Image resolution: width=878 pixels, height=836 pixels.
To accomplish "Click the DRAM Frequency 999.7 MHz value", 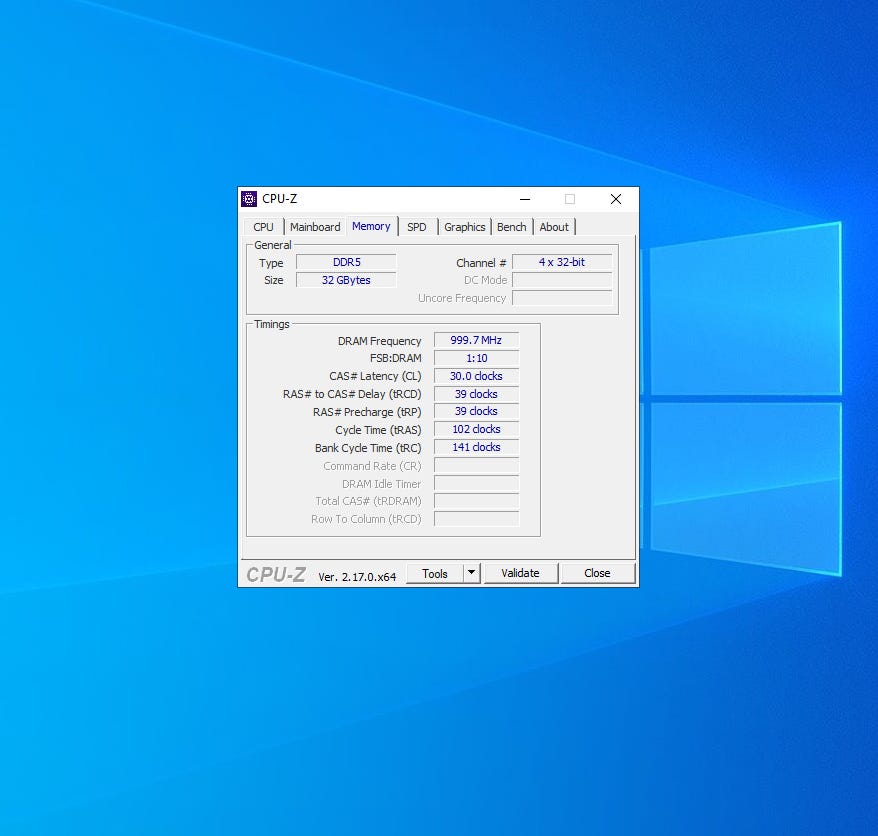I will coord(476,340).
